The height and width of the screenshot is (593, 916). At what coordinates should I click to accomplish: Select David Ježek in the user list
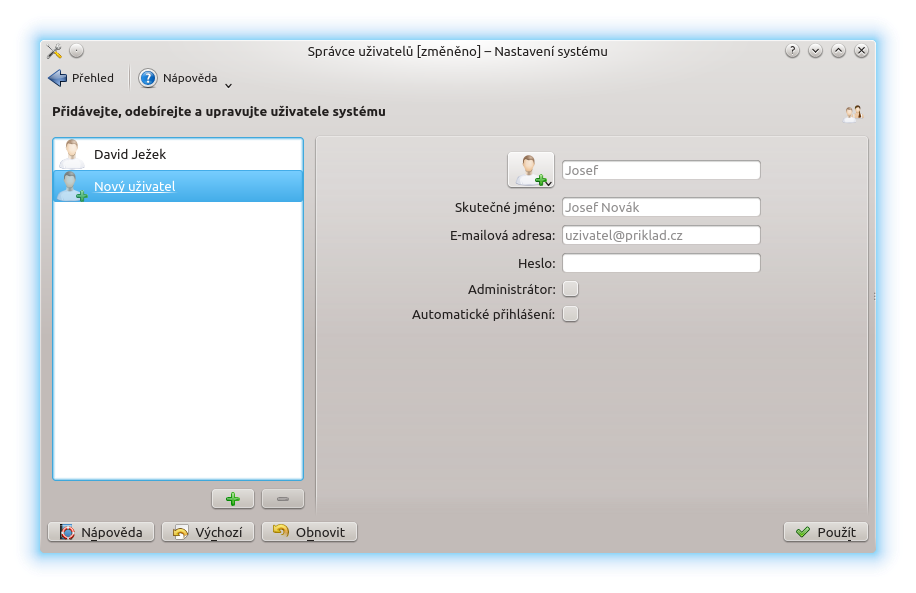point(178,154)
